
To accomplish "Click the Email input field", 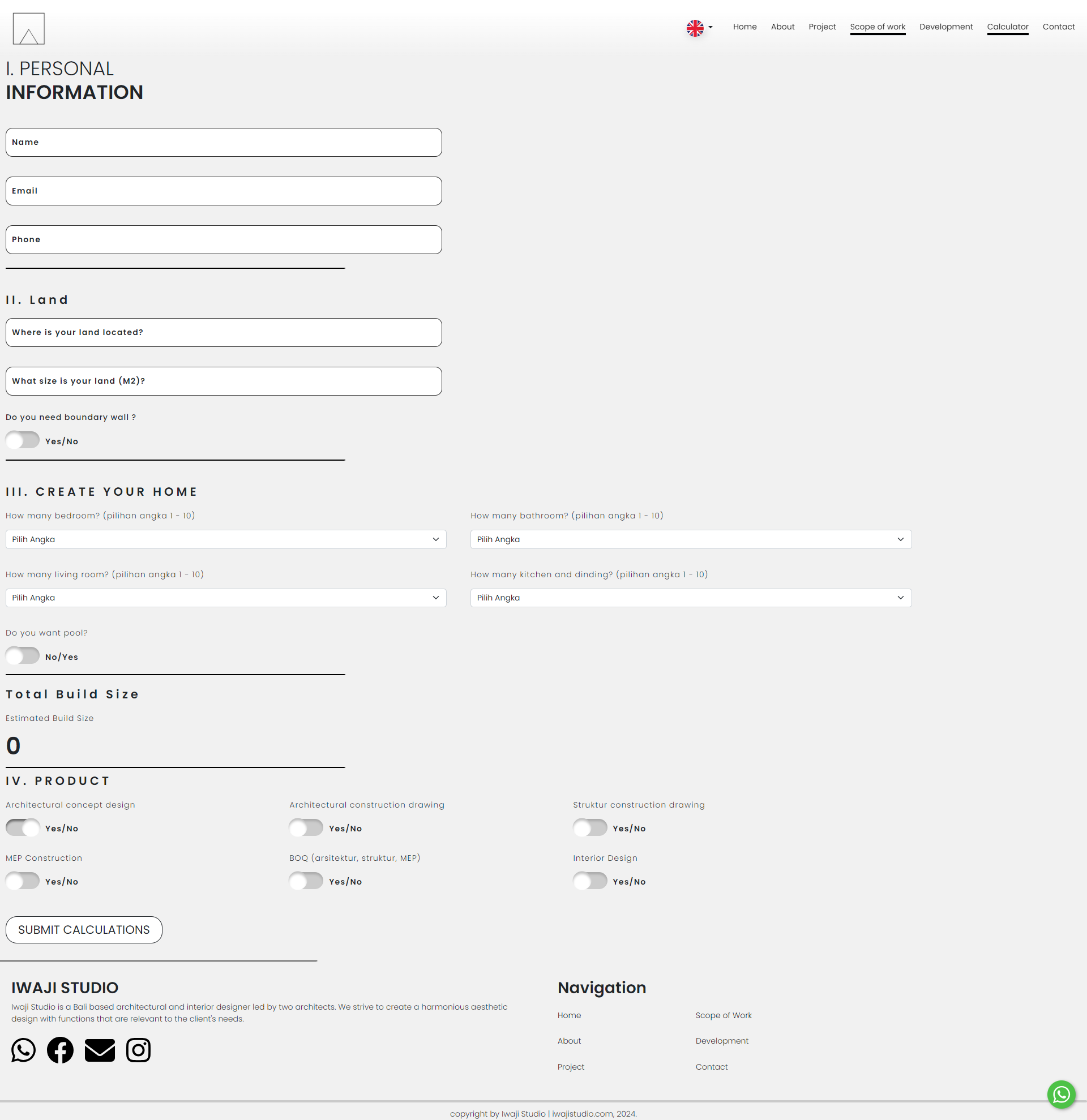I will click(x=224, y=191).
